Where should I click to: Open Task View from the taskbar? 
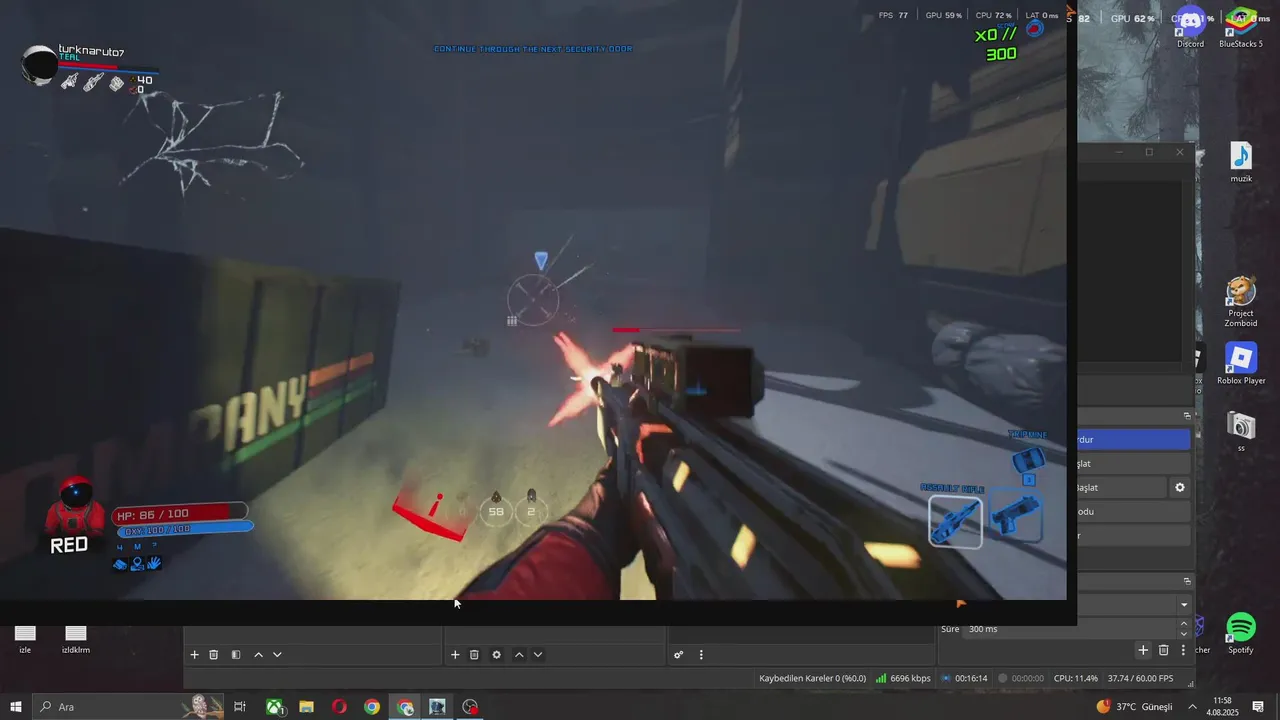pos(240,707)
